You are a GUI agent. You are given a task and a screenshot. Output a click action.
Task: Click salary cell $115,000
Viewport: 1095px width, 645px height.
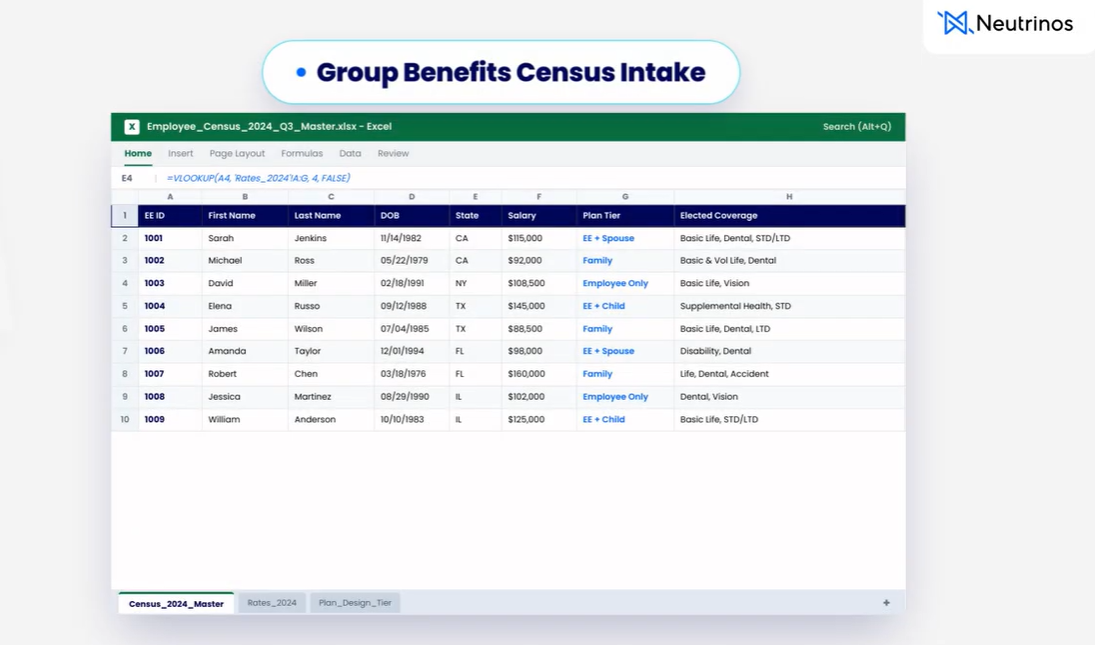(x=539, y=238)
